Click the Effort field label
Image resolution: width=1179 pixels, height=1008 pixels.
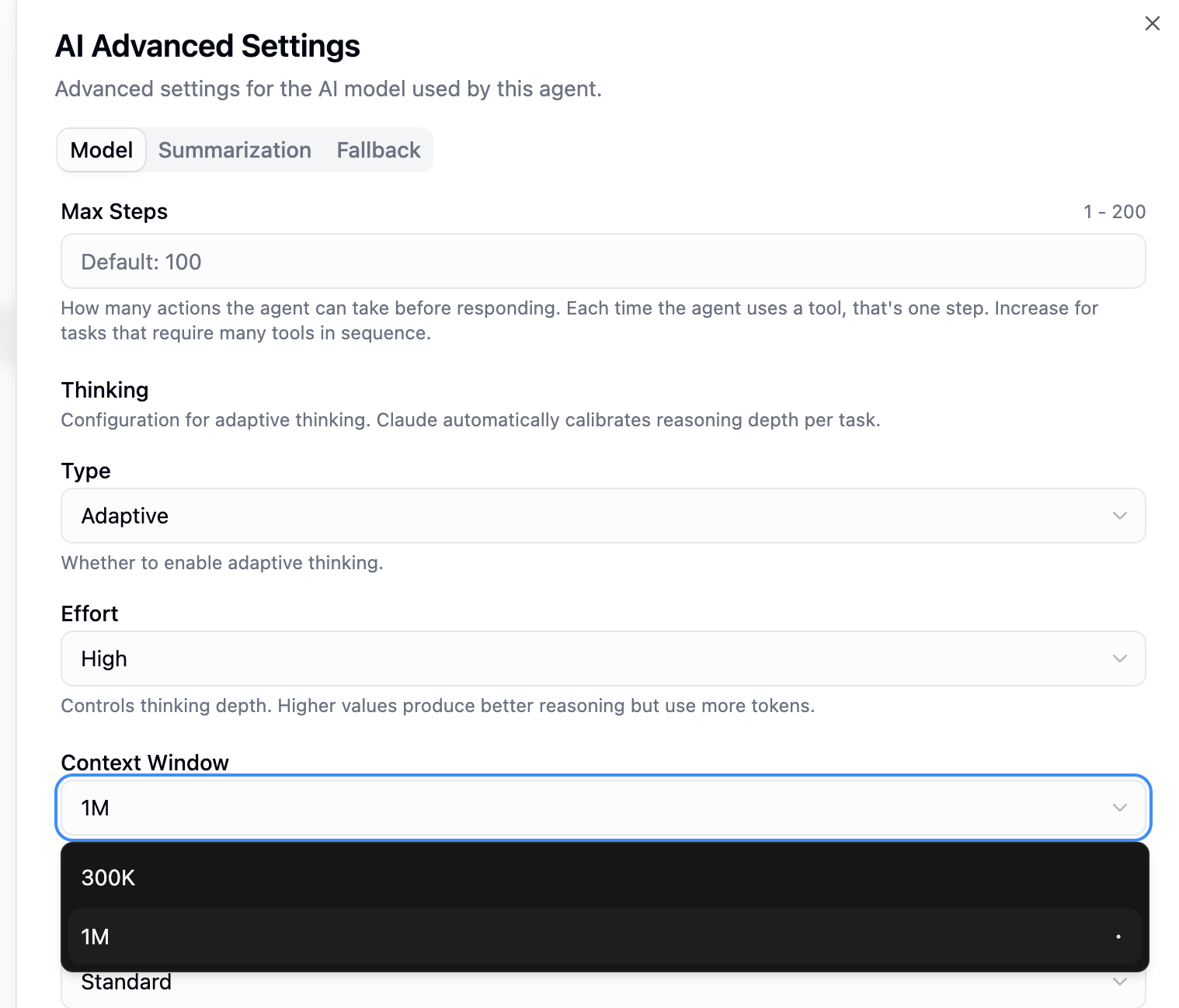[x=89, y=613]
